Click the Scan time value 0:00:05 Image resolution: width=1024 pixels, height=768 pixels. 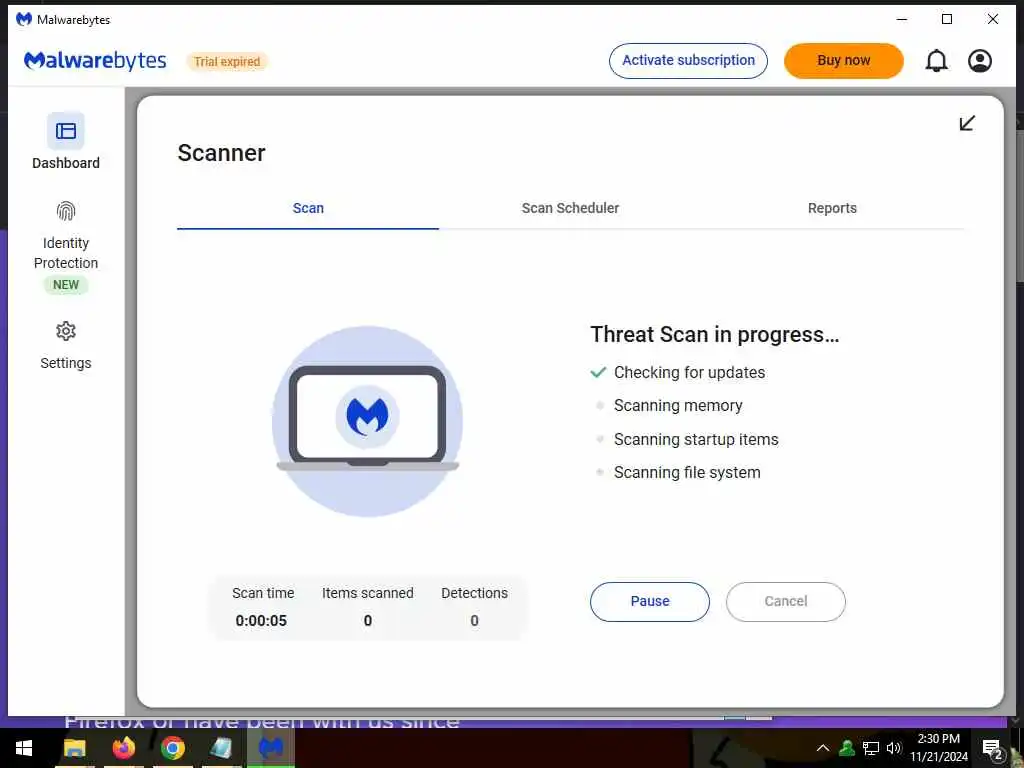click(261, 620)
